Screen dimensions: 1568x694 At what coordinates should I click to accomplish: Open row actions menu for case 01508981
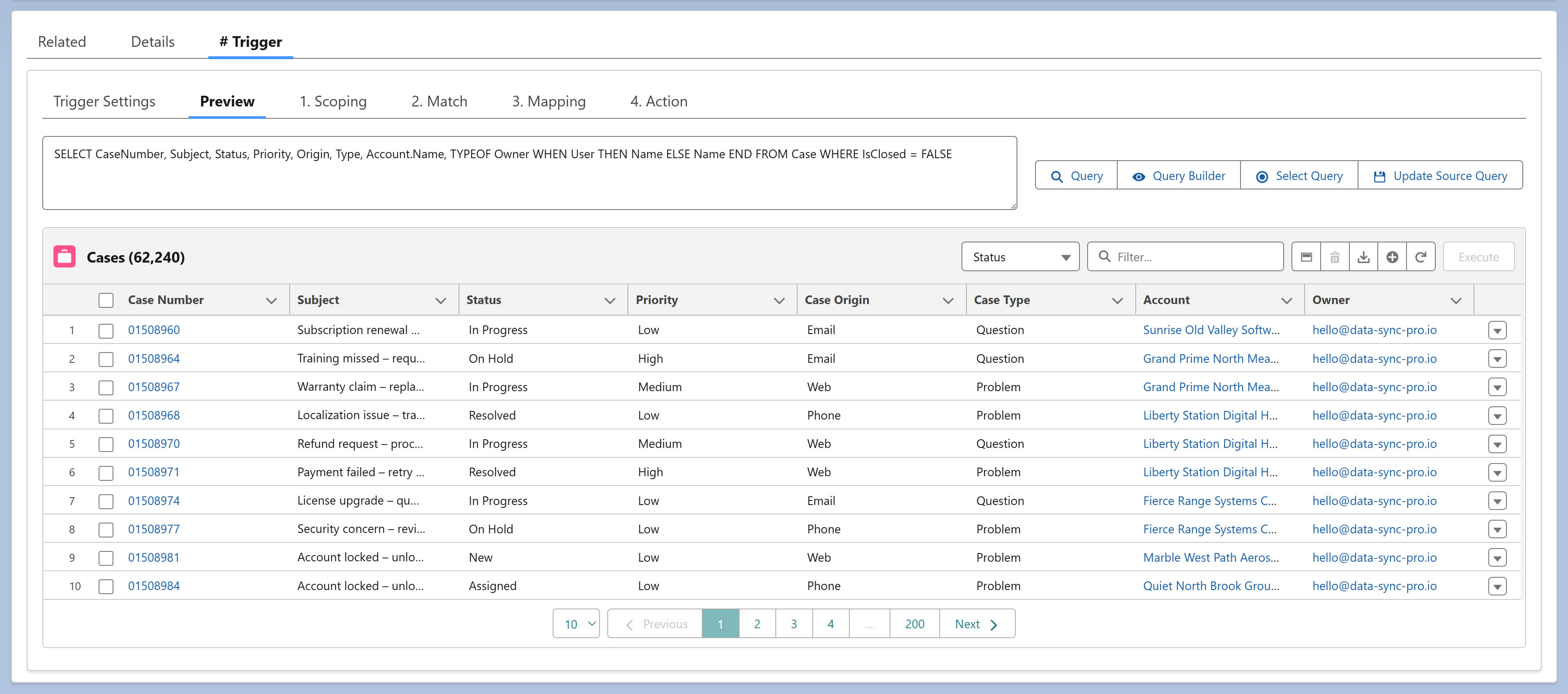tap(1497, 558)
